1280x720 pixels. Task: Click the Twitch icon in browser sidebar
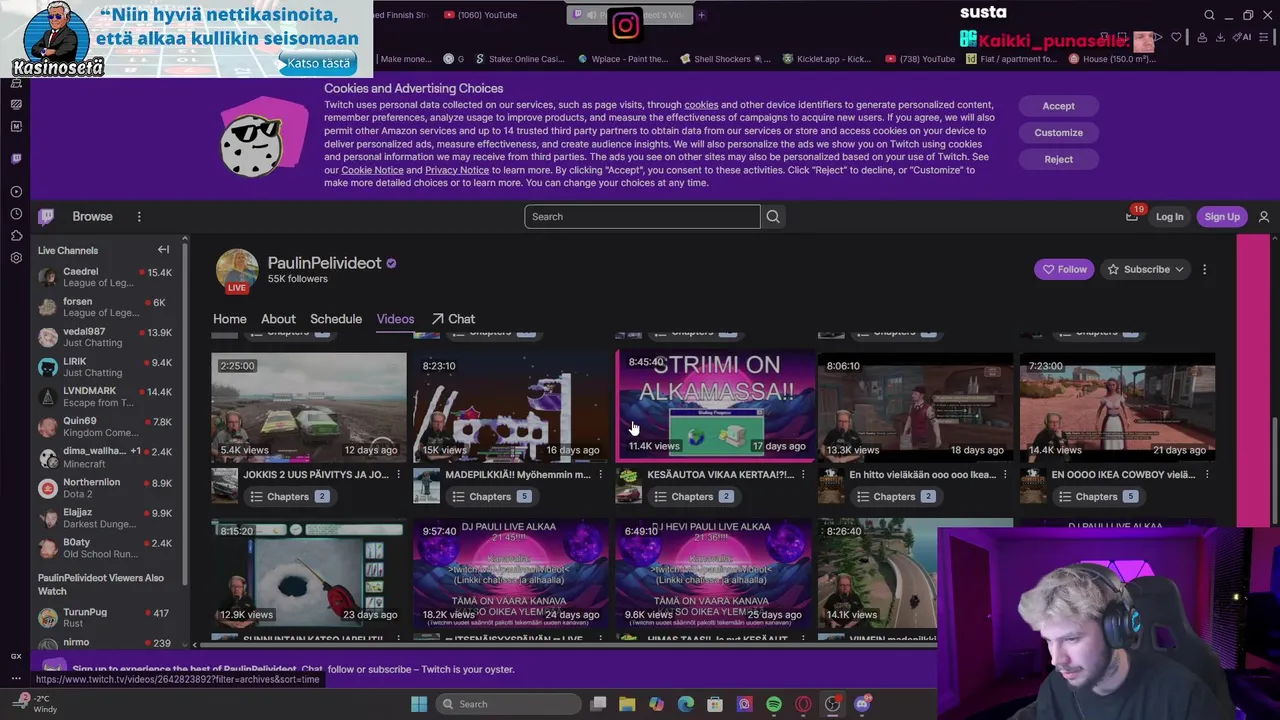[x=16, y=158]
